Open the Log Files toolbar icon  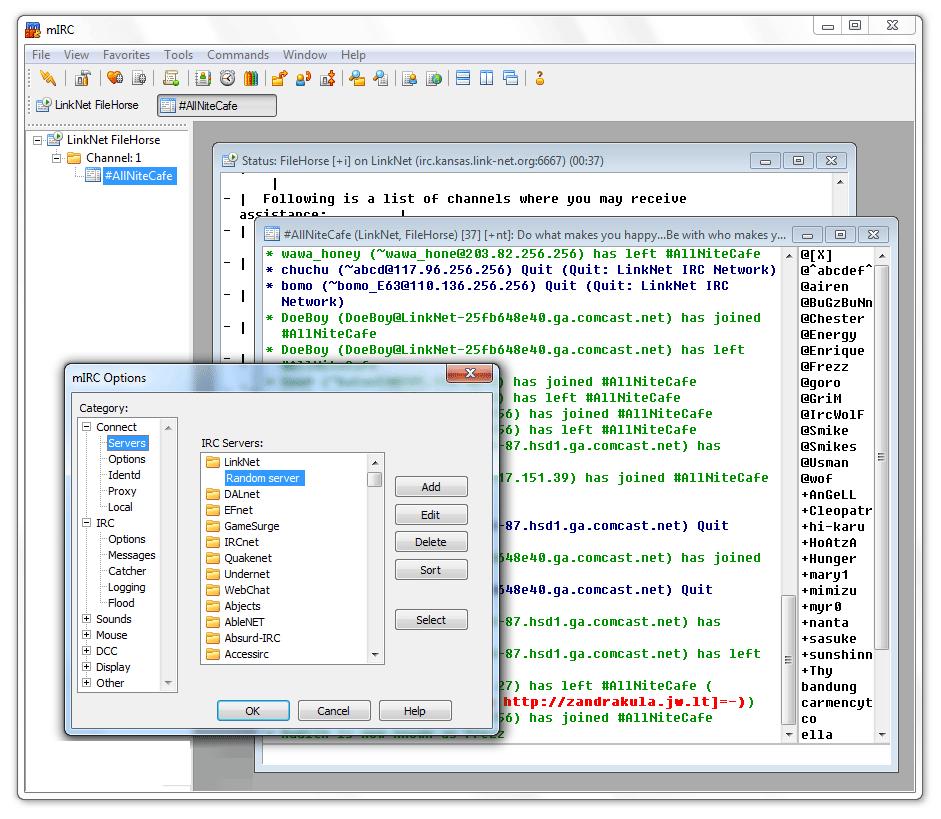(x=380, y=78)
